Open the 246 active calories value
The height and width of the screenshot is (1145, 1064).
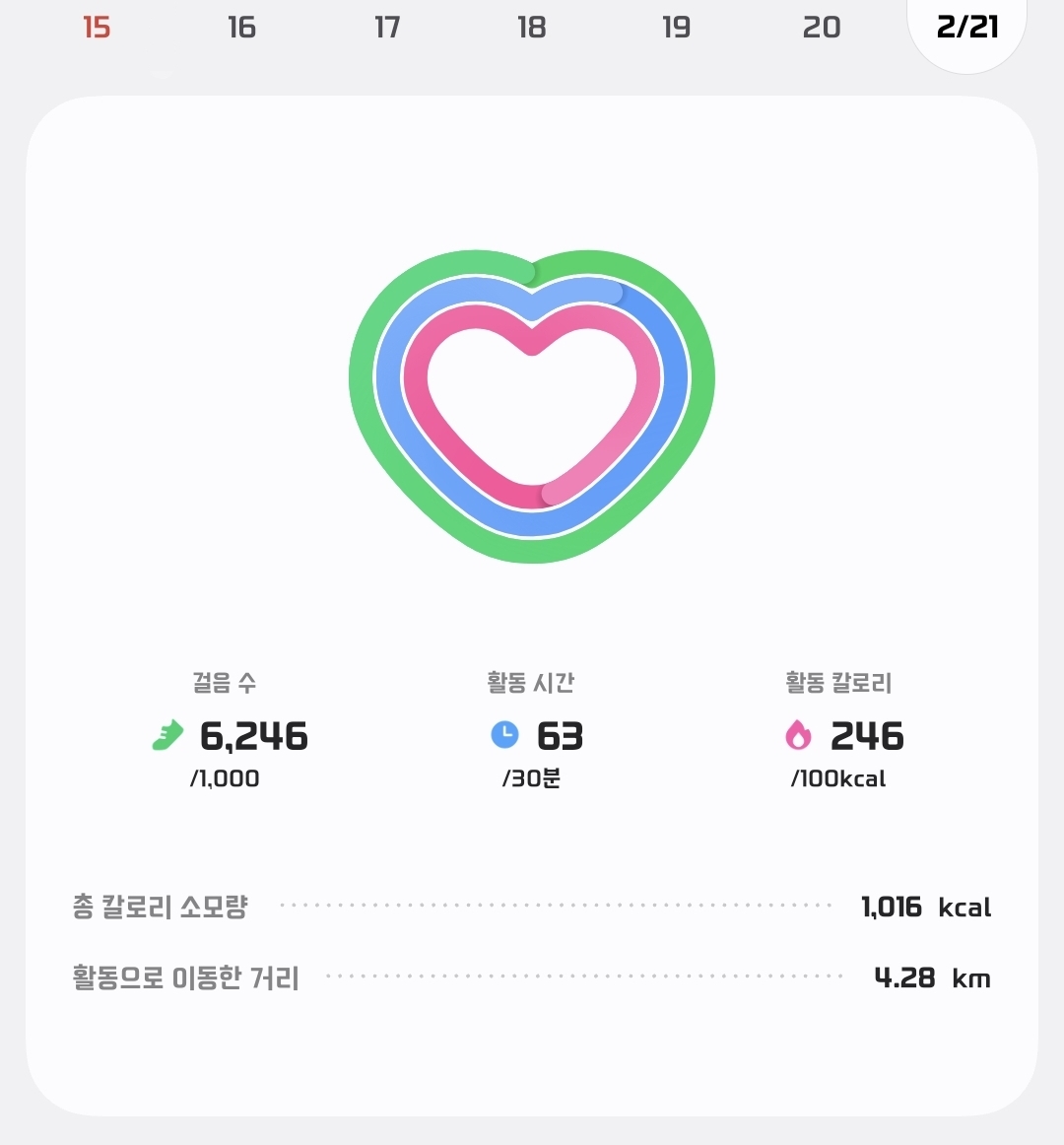point(867,736)
